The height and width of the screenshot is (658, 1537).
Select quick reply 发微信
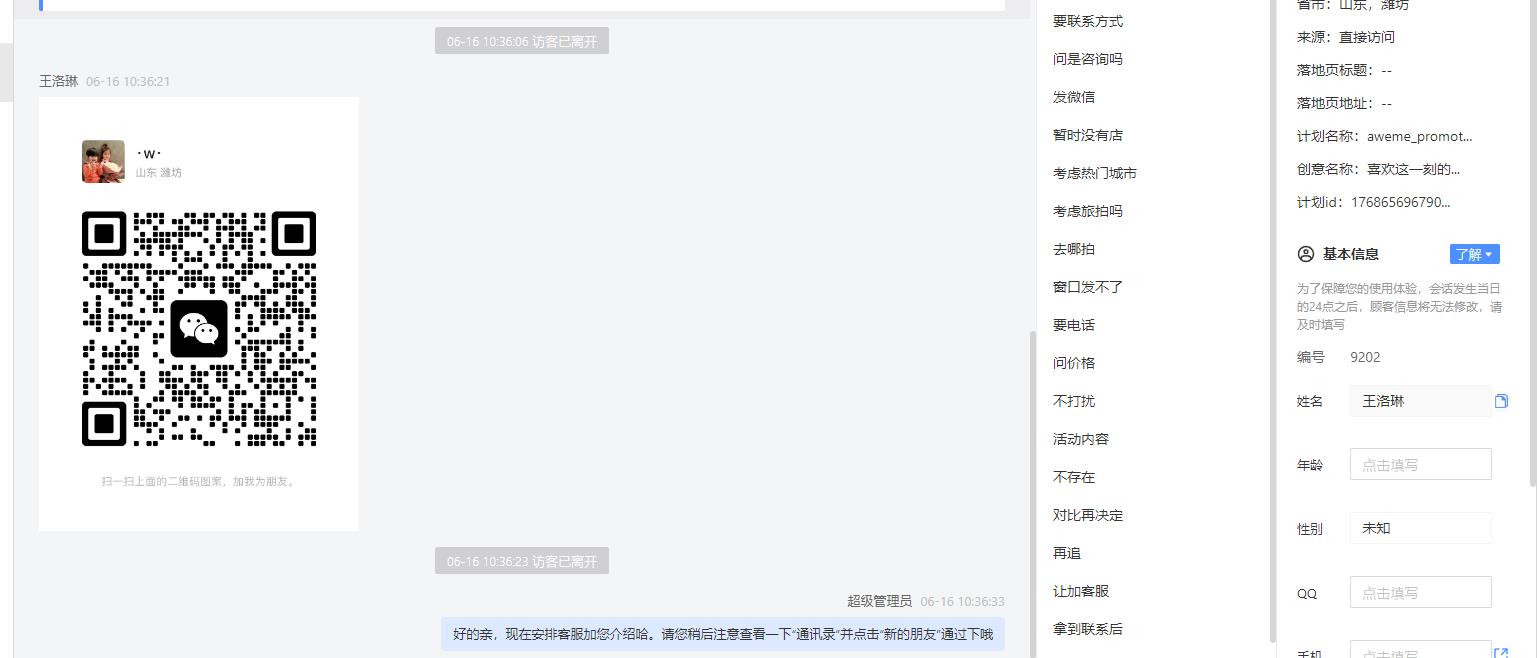pyautogui.click(x=1073, y=97)
